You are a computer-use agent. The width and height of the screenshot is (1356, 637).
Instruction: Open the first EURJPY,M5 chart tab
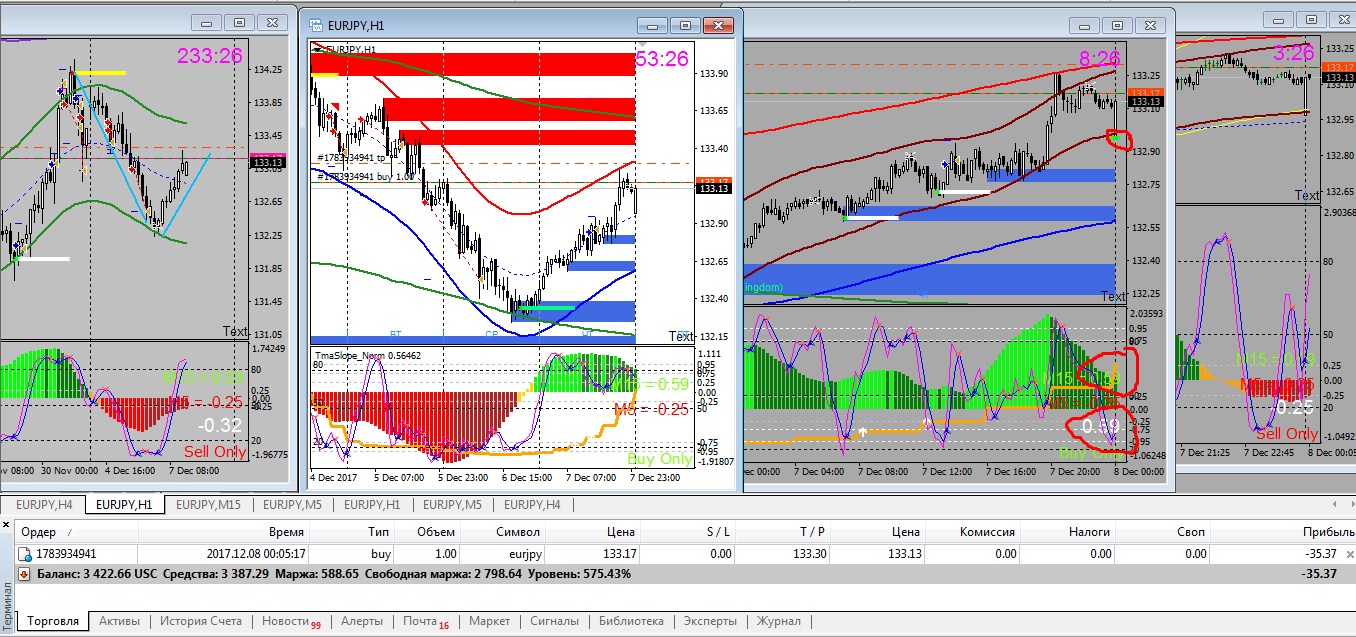pyautogui.click(x=294, y=505)
